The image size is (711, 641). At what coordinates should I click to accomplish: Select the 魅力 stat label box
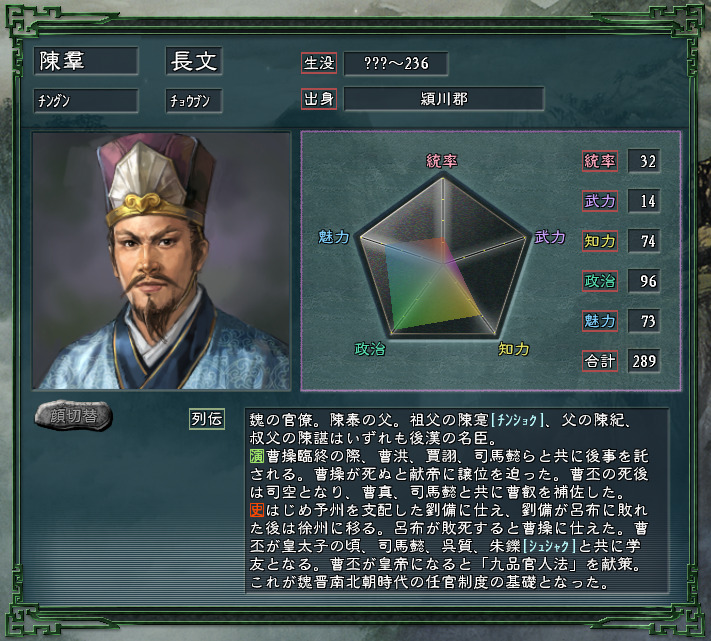pos(599,321)
